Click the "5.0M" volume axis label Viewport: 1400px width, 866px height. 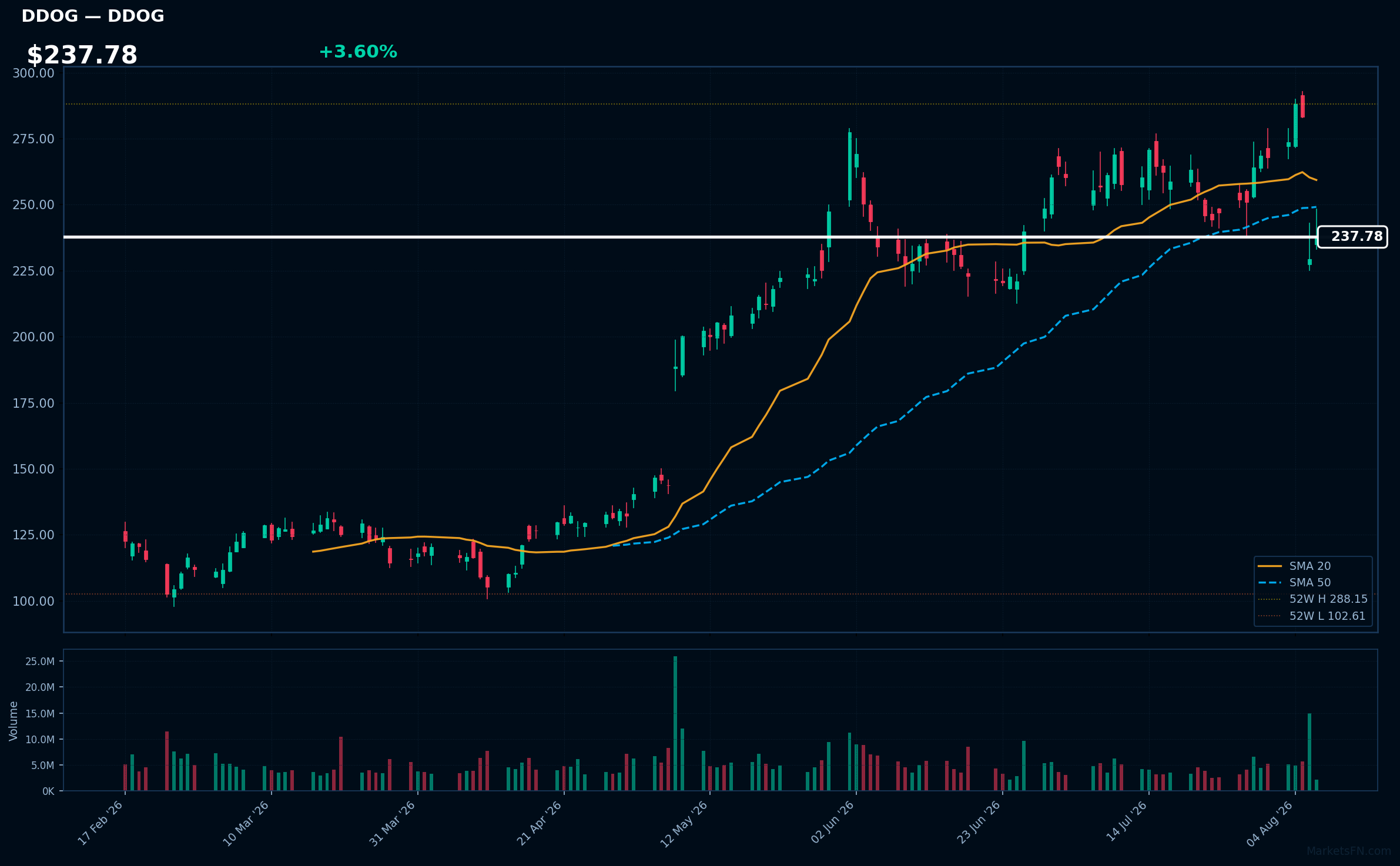pos(43,766)
